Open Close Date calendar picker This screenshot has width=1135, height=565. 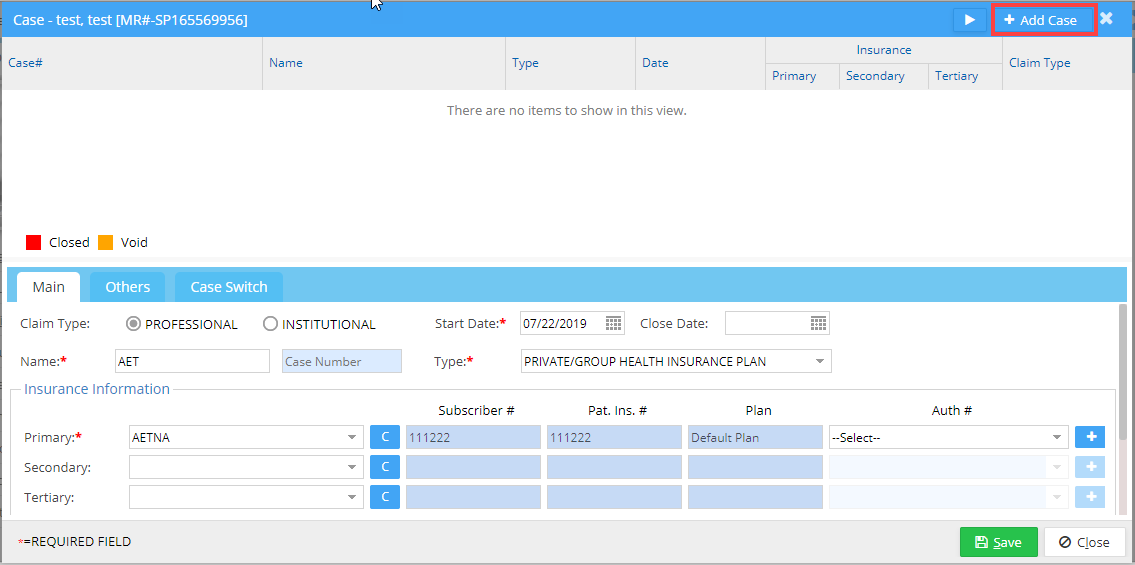click(x=818, y=323)
